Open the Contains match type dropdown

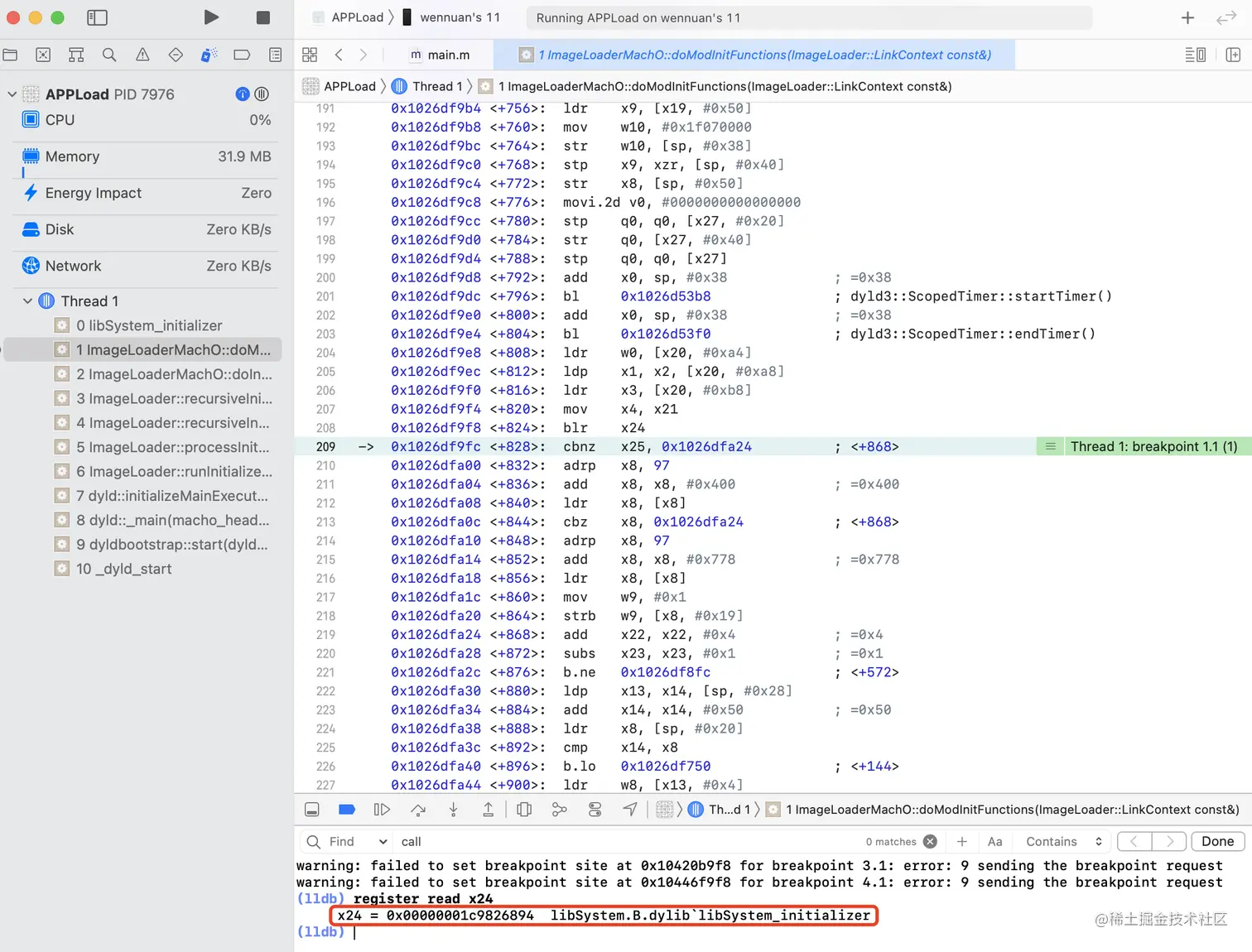click(x=1064, y=842)
